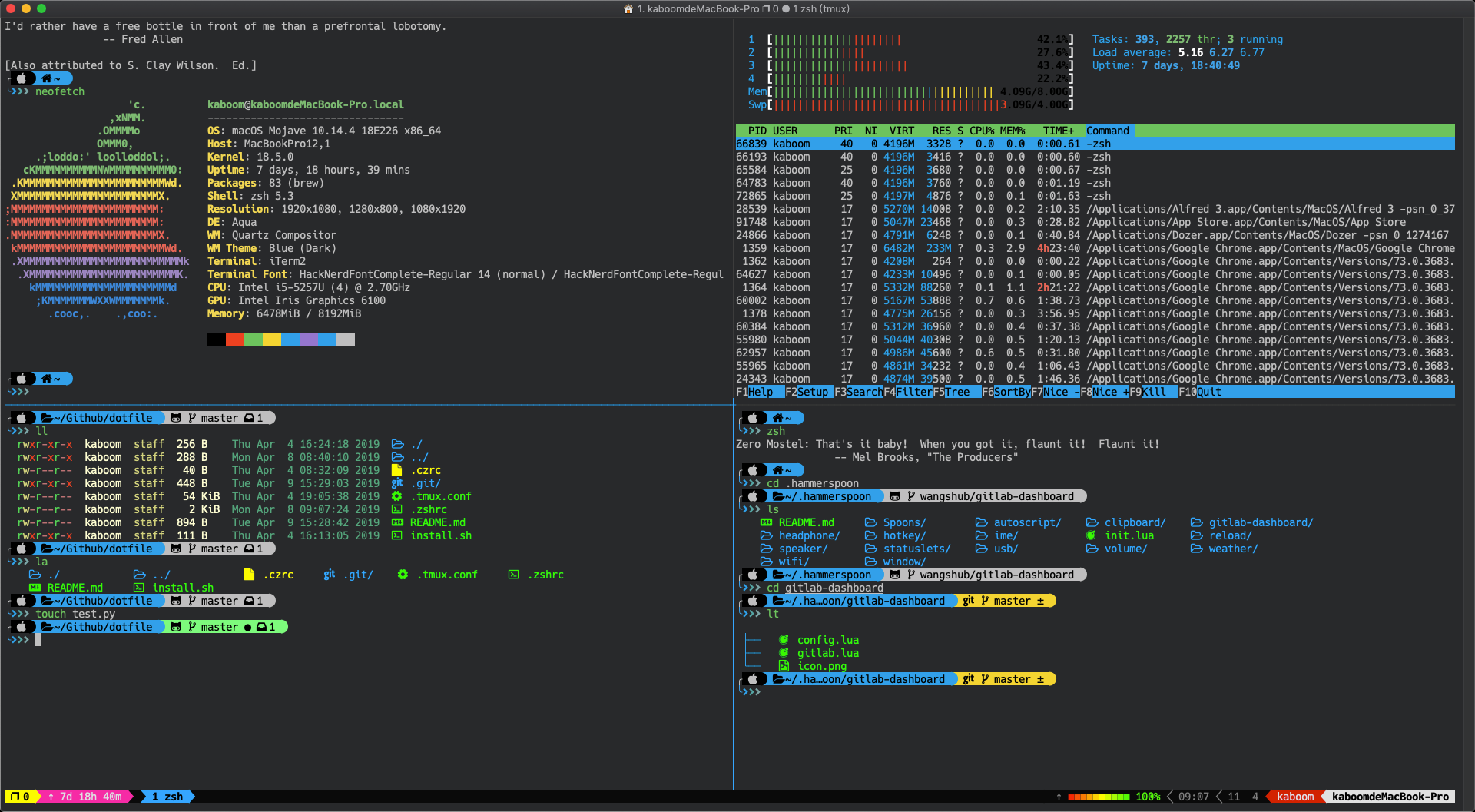Image resolution: width=1475 pixels, height=812 pixels.
Task: Click the 09:07 clock in status bar
Action: tap(1194, 797)
